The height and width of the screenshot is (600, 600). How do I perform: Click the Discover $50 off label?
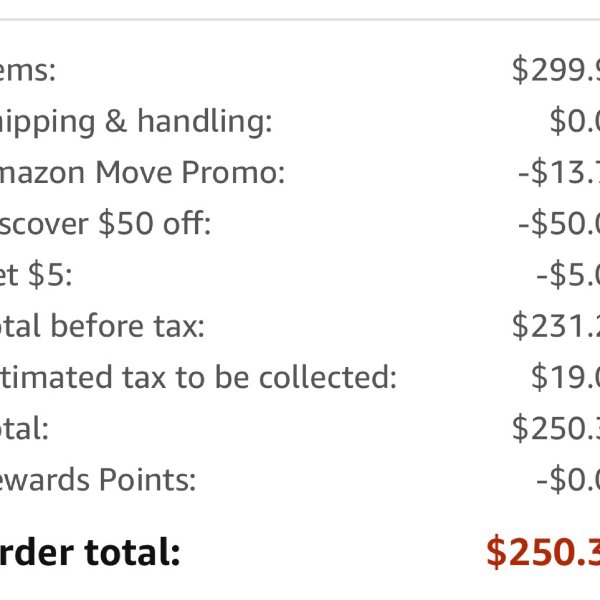[x=105, y=223]
